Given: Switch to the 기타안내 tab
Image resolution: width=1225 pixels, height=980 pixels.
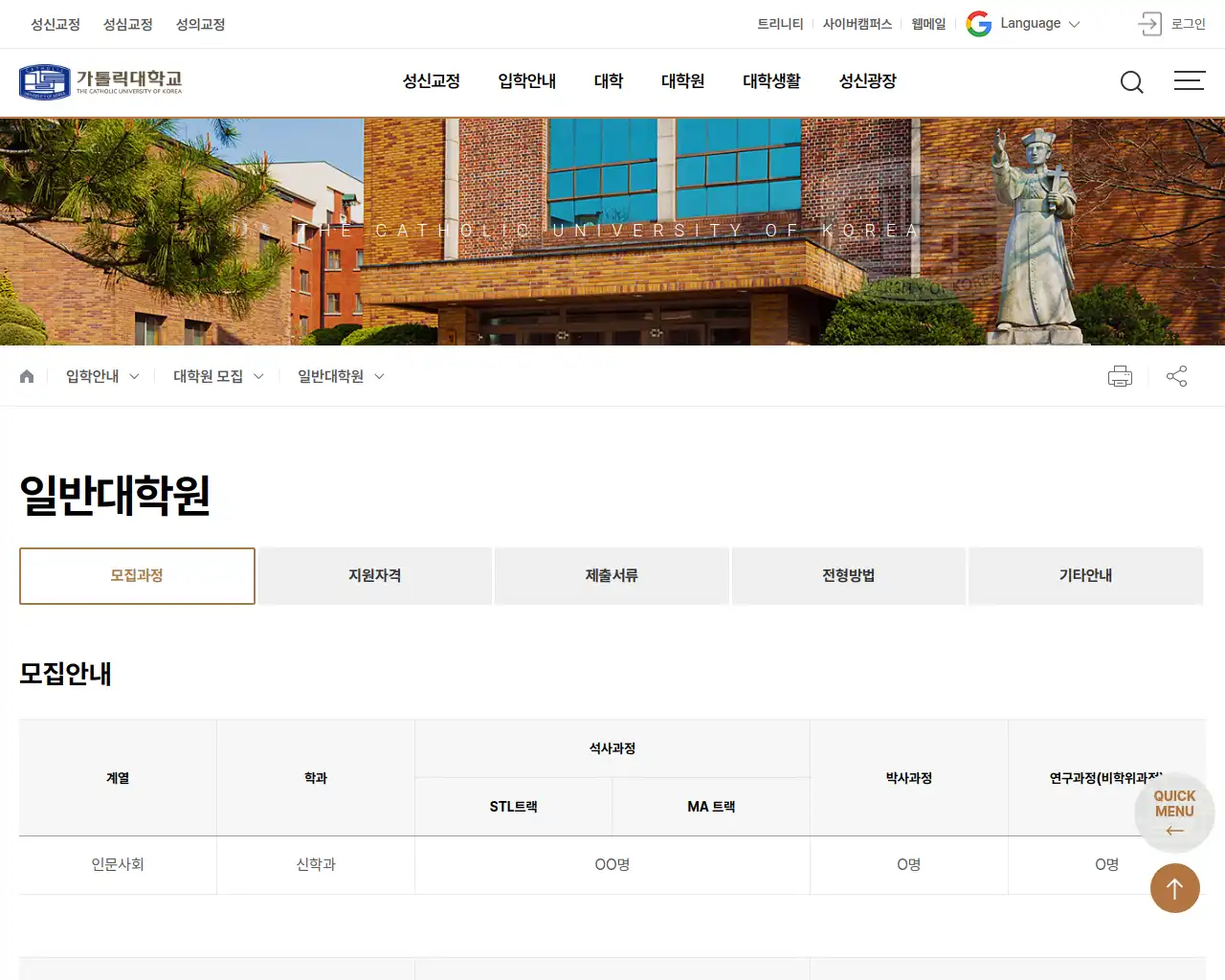Looking at the screenshot, I should (1086, 576).
